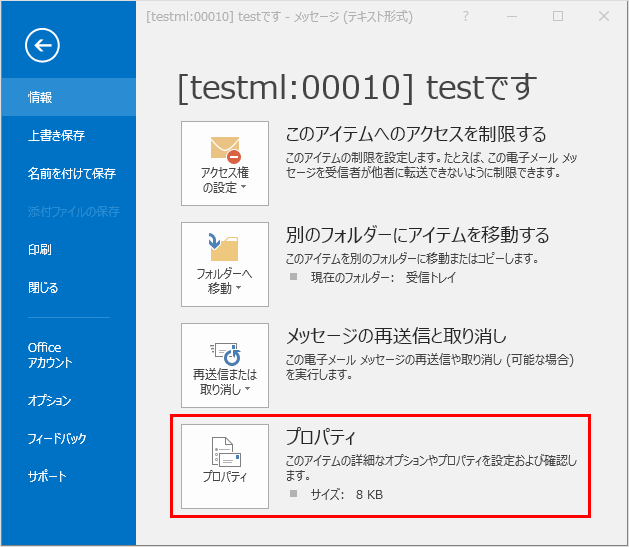The height and width of the screenshot is (547, 629).
Task: Select 情報 in the sidebar
Action: click(x=41, y=97)
